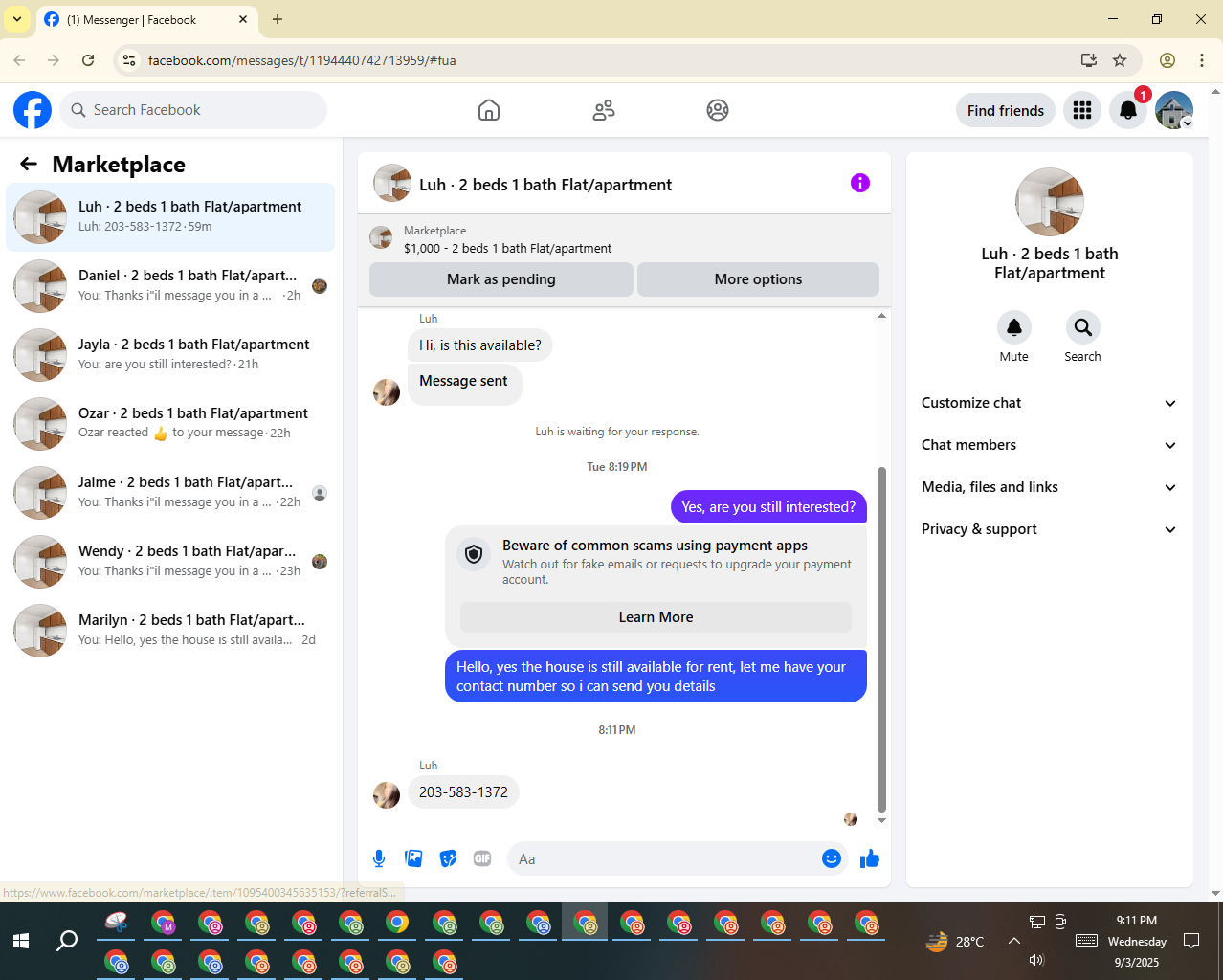
Task: Open listing thumbnail in right panel
Action: 1050,202
